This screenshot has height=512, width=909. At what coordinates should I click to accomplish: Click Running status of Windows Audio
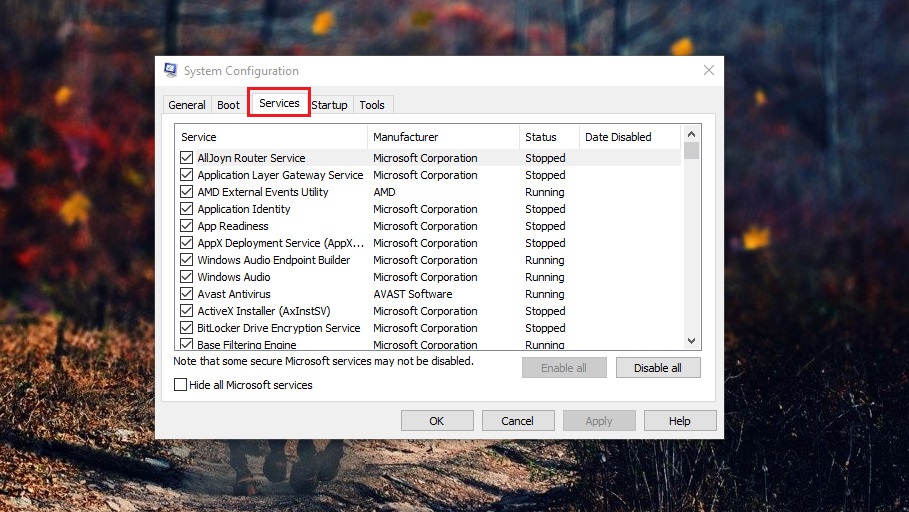pos(544,277)
